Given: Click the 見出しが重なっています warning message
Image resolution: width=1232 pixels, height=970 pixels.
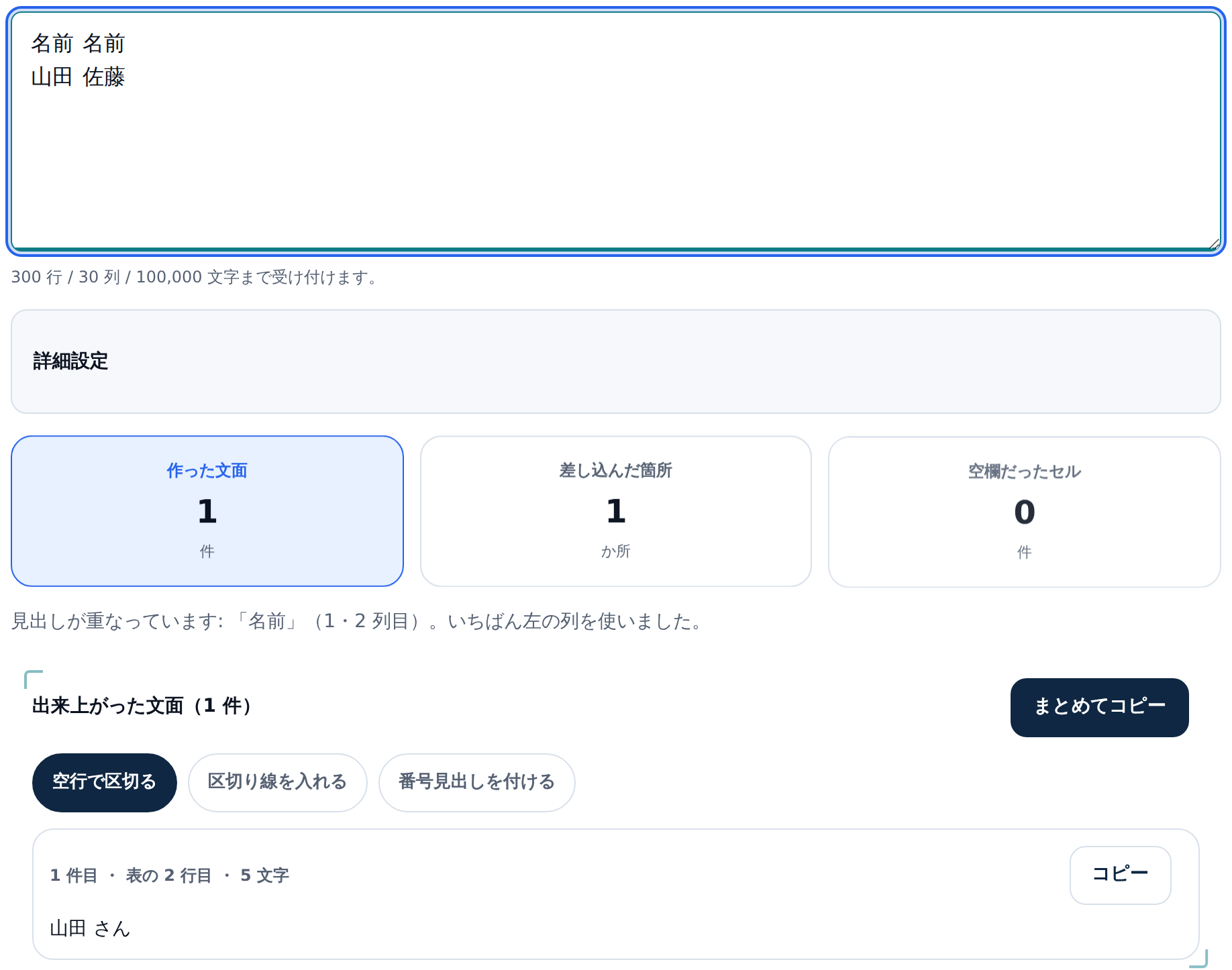Looking at the screenshot, I should pos(356,621).
